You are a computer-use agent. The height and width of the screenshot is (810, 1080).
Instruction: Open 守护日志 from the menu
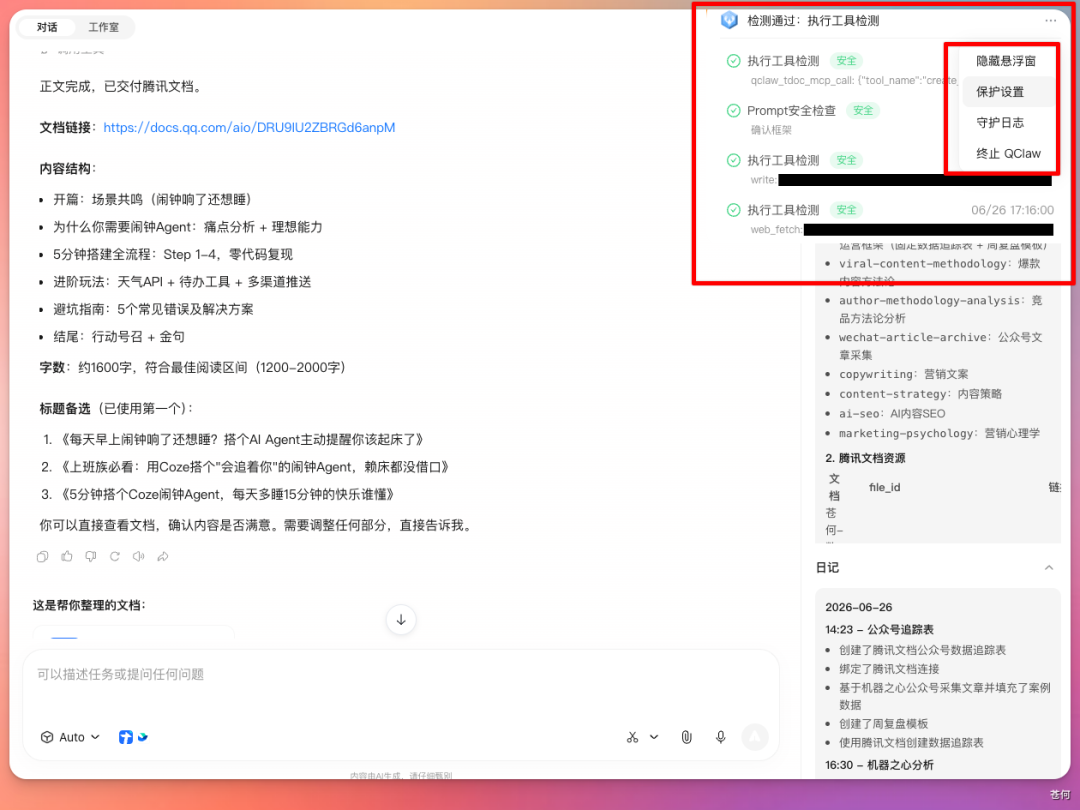point(1006,123)
